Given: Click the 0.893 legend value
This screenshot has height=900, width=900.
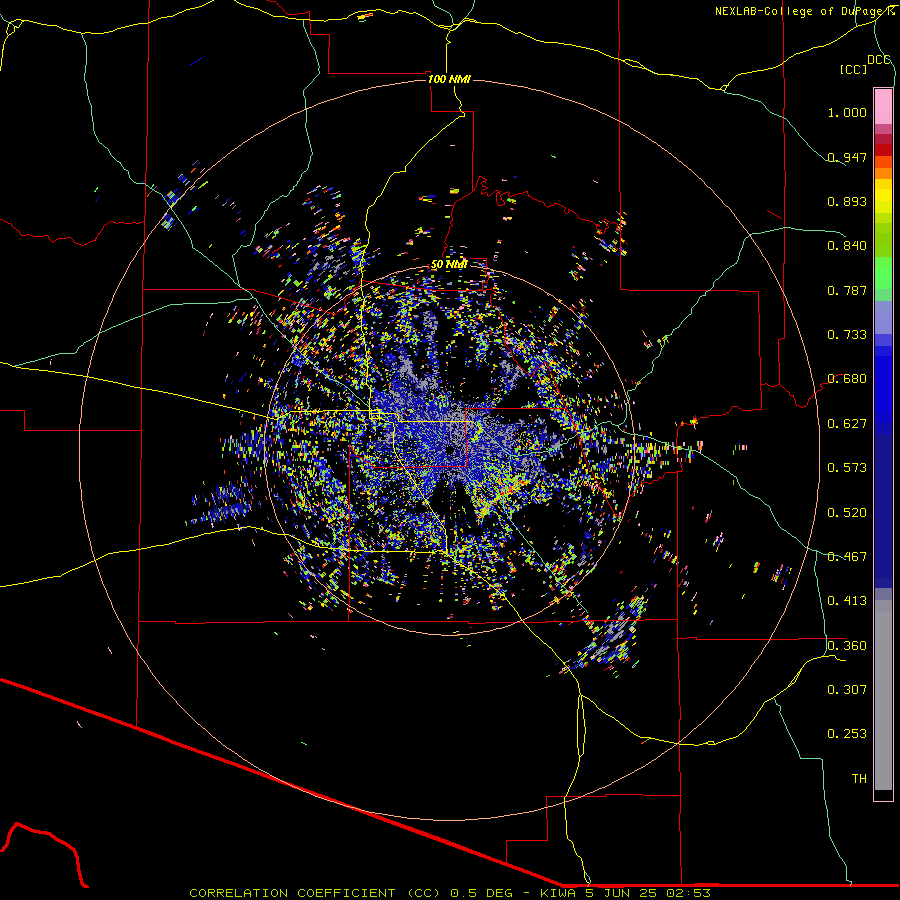Looking at the screenshot, I should 847,201.
